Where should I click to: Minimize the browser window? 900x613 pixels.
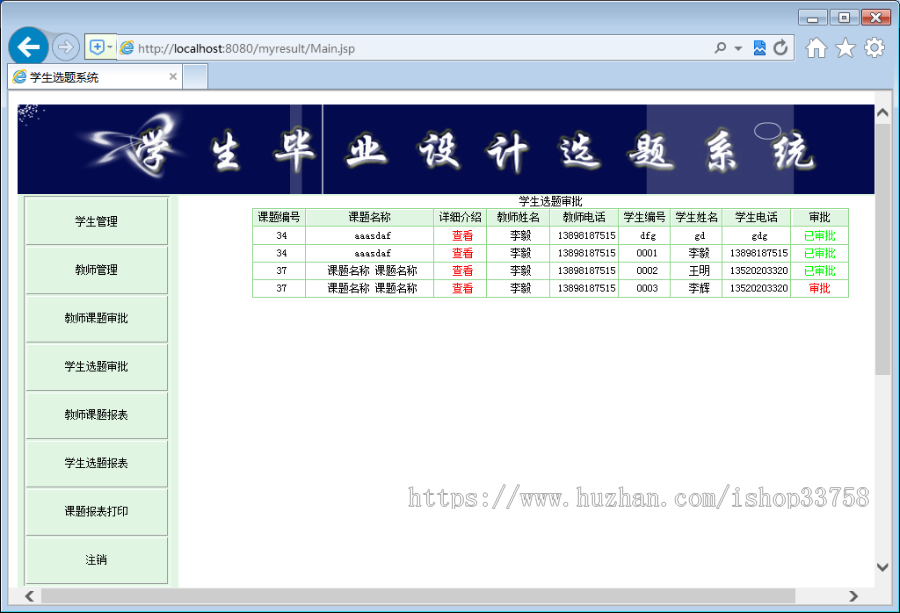point(812,18)
